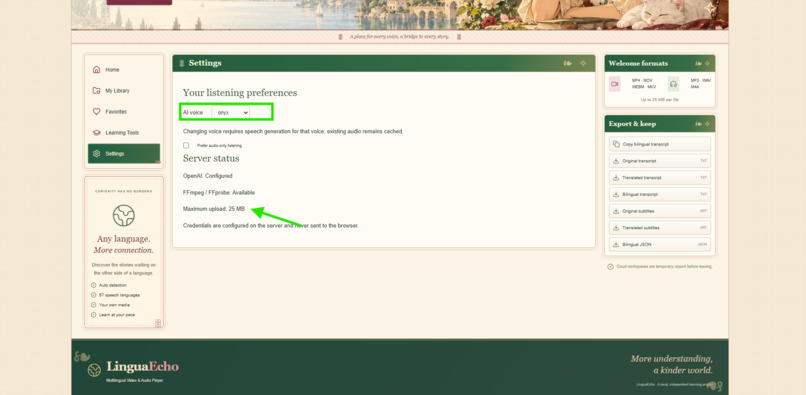Image resolution: width=806 pixels, height=395 pixels.
Task: Click the green headphones format icon
Action: 673,84
